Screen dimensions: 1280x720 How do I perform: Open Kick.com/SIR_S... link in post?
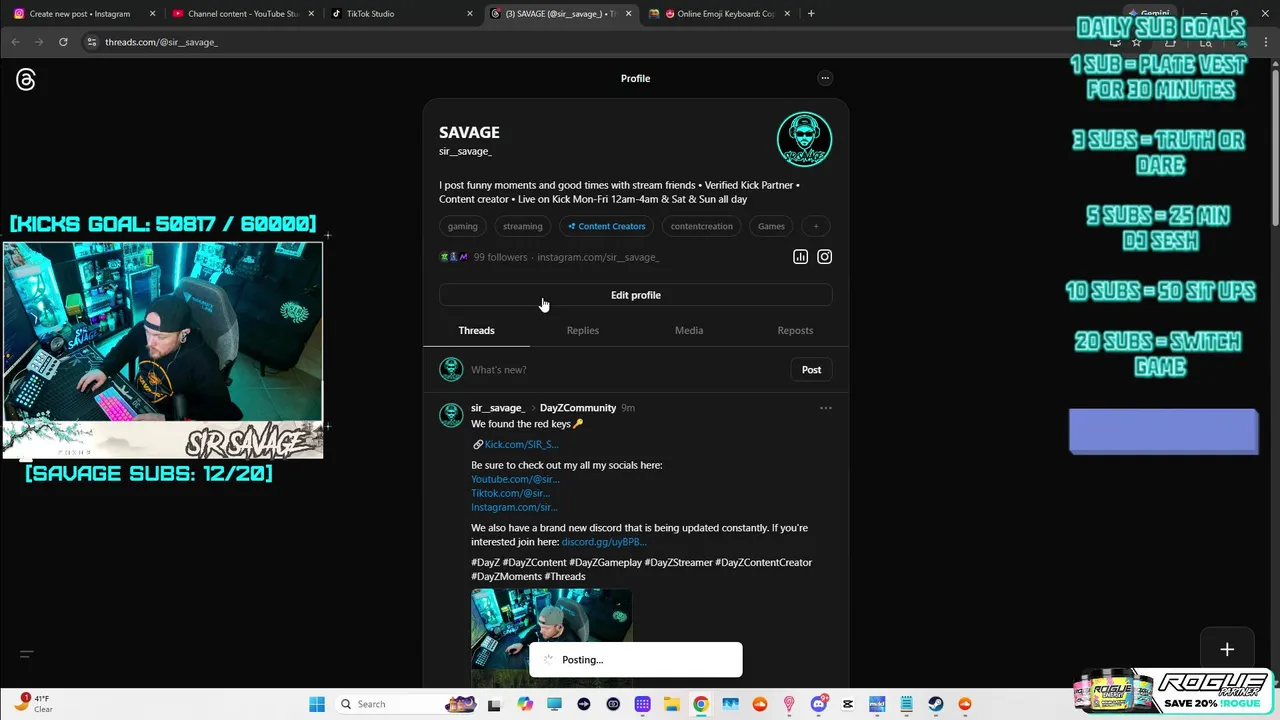click(521, 445)
